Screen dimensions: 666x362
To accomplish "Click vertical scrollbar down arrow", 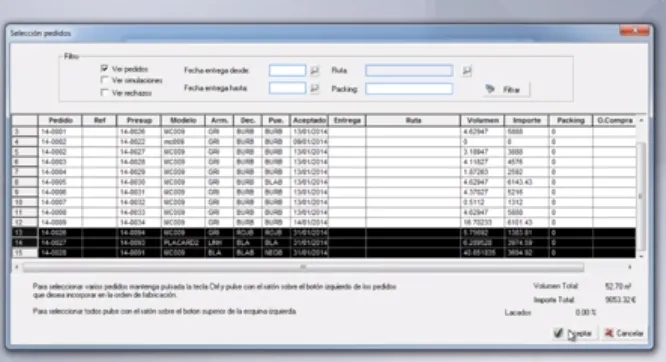I will [641, 256].
